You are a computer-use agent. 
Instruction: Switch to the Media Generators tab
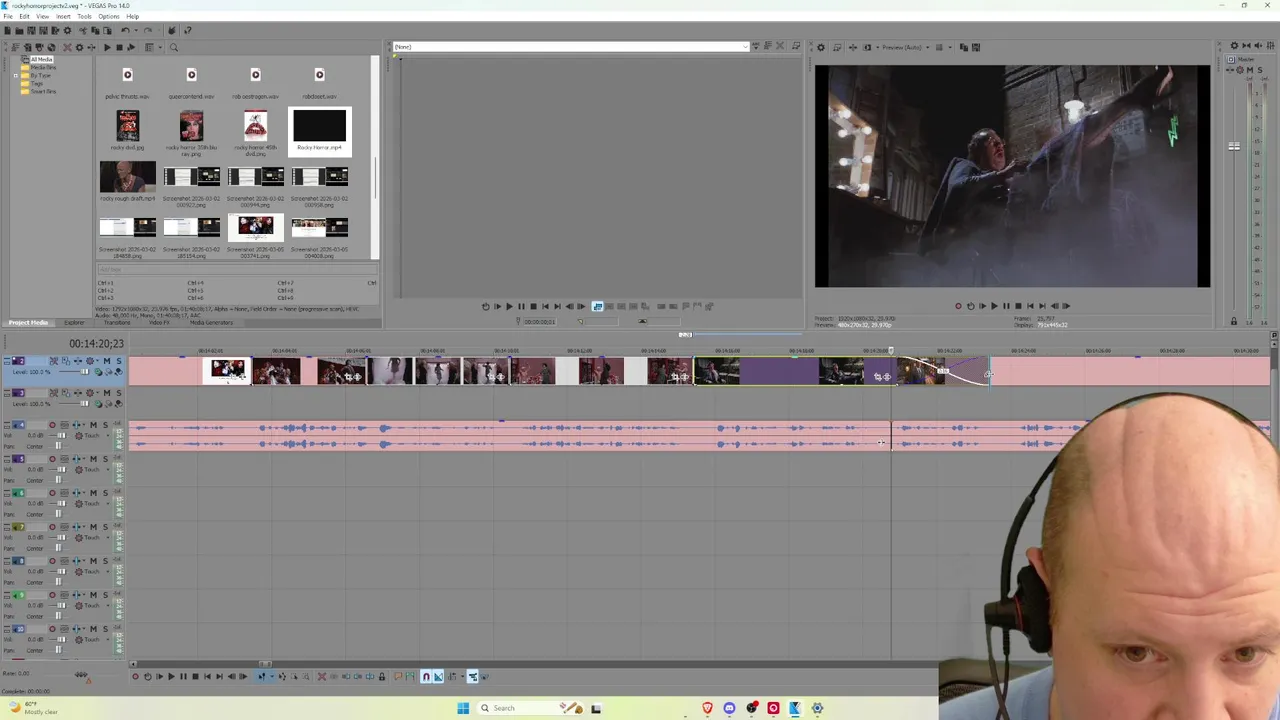coord(211,322)
